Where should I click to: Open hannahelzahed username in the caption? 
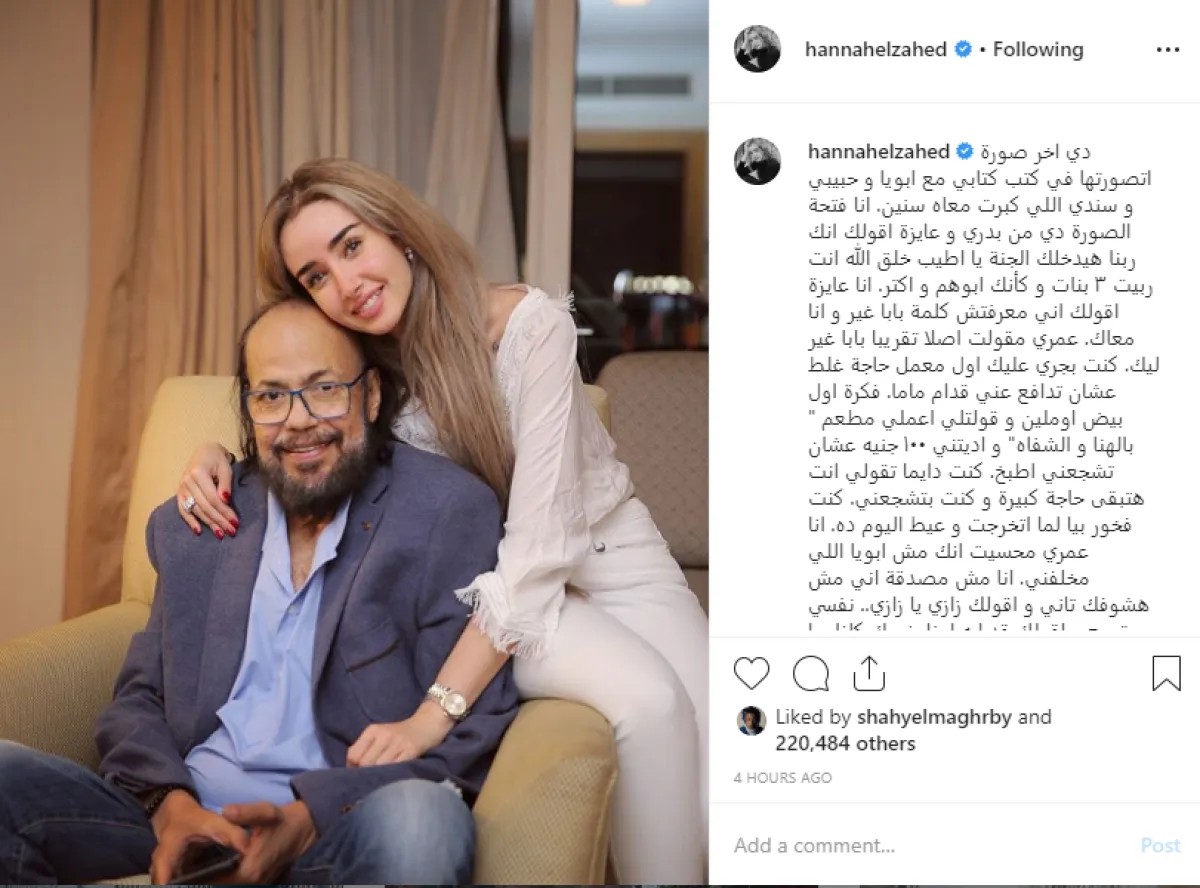pos(878,152)
